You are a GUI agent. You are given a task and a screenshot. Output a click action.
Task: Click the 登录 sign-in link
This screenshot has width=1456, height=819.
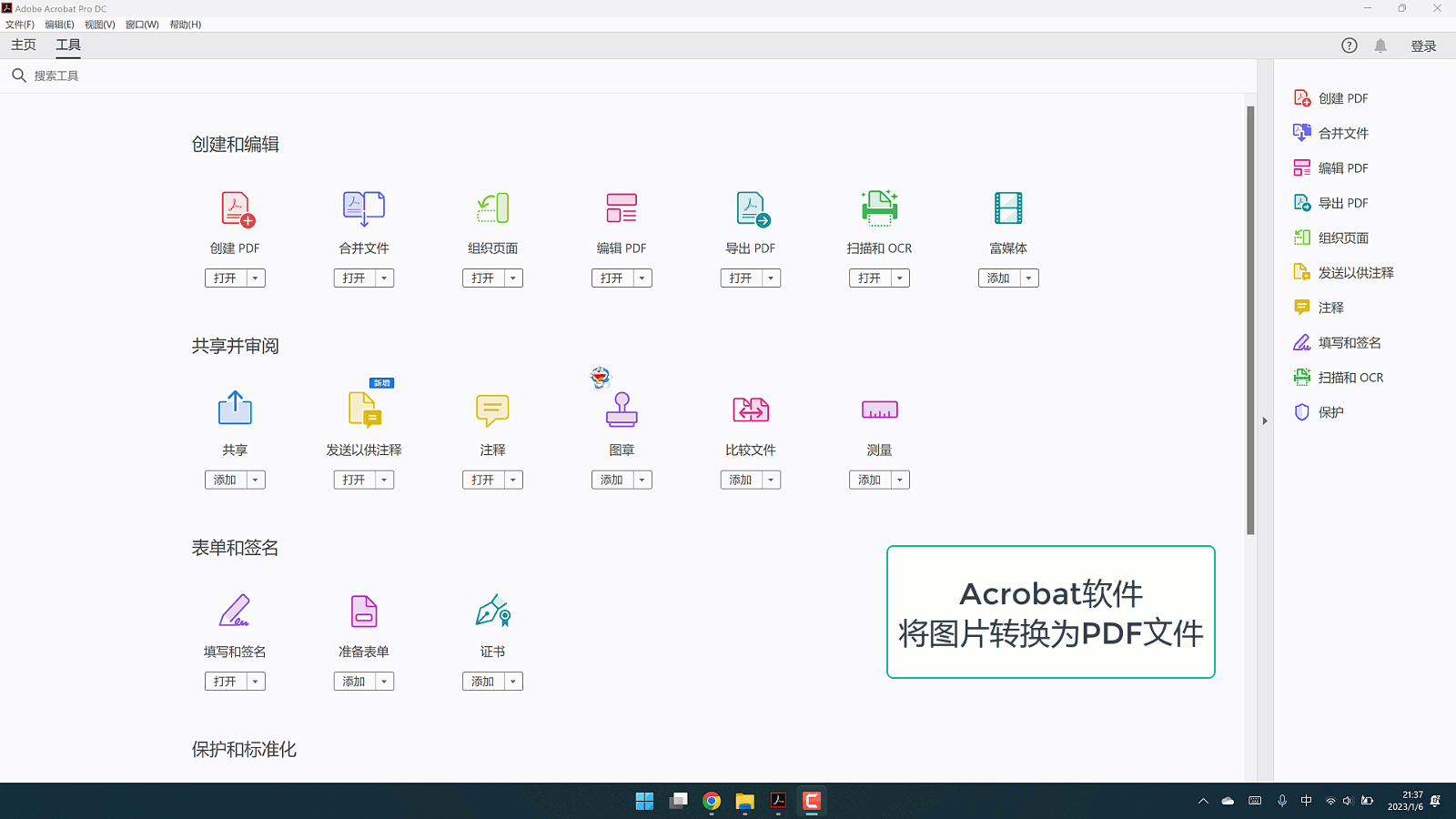(x=1423, y=46)
